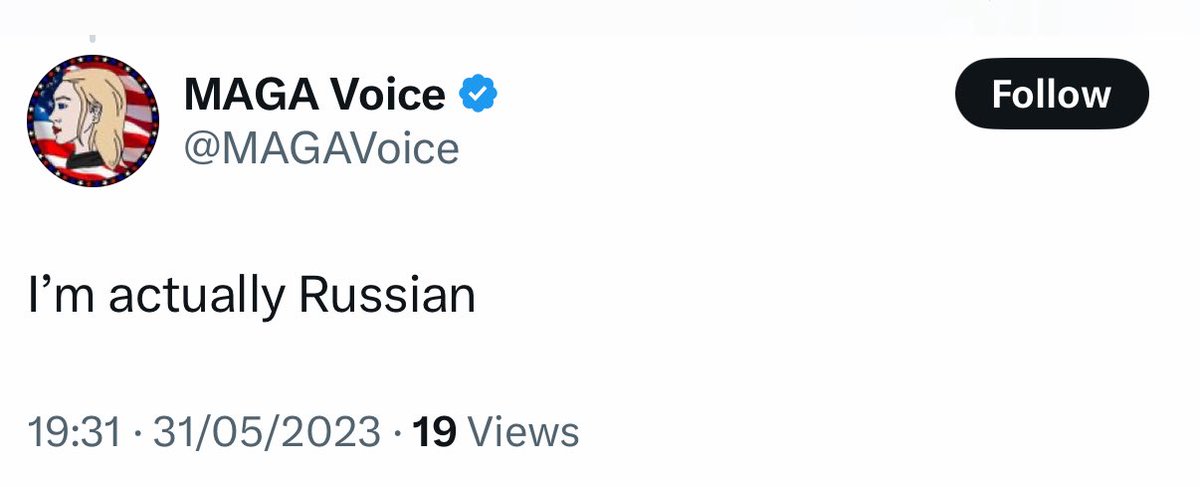Click the 19:31 timestamp
Screen dimensions: 1200x487
[x=74, y=432]
